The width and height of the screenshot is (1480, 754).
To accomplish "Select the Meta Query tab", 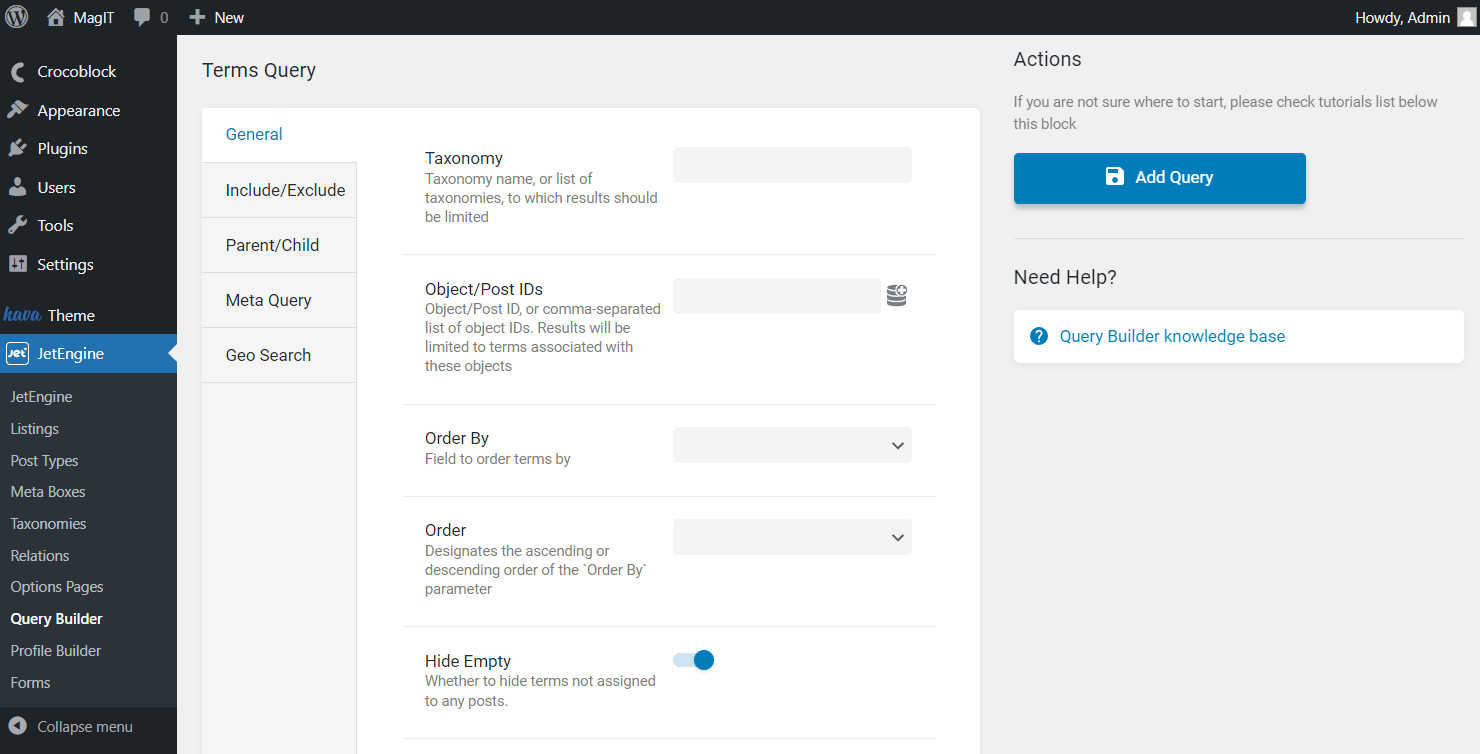I will [279, 300].
